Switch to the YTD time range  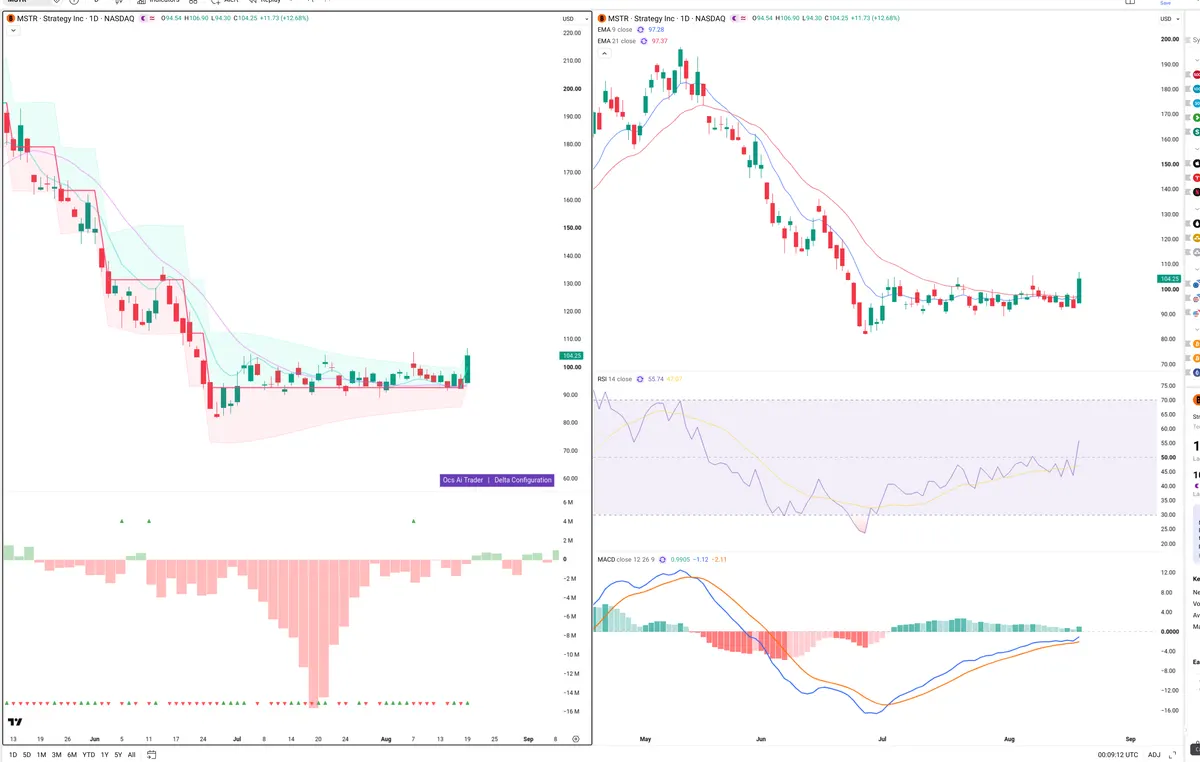click(x=88, y=755)
